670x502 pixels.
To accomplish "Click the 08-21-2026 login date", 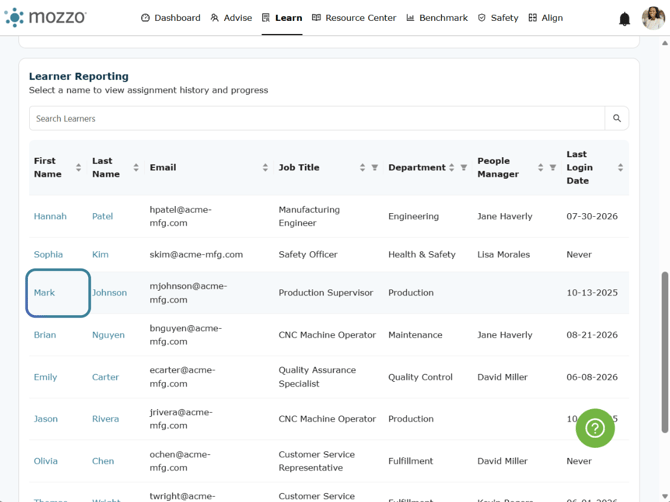I will point(592,335).
